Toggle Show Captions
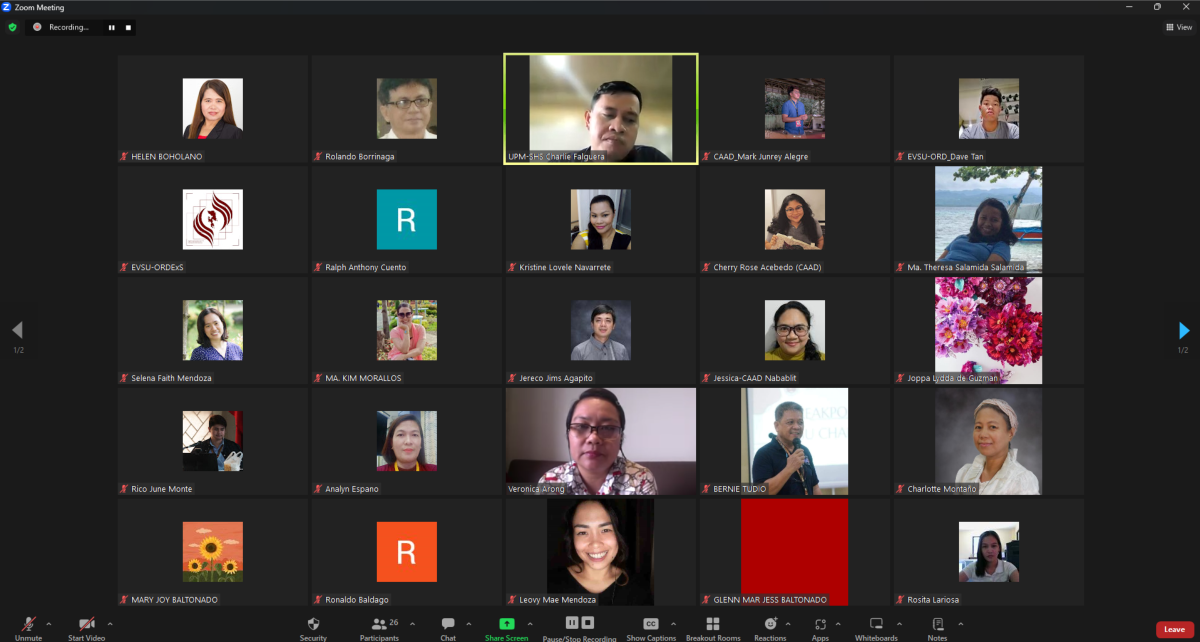 point(651,624)
